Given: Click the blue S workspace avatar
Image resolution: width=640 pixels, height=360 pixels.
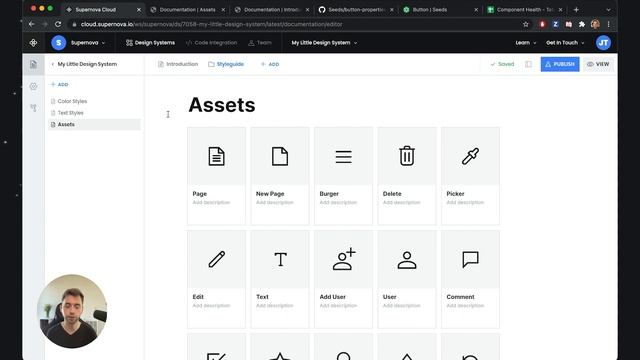Looking at the screenshot, I should coord(58,42).
